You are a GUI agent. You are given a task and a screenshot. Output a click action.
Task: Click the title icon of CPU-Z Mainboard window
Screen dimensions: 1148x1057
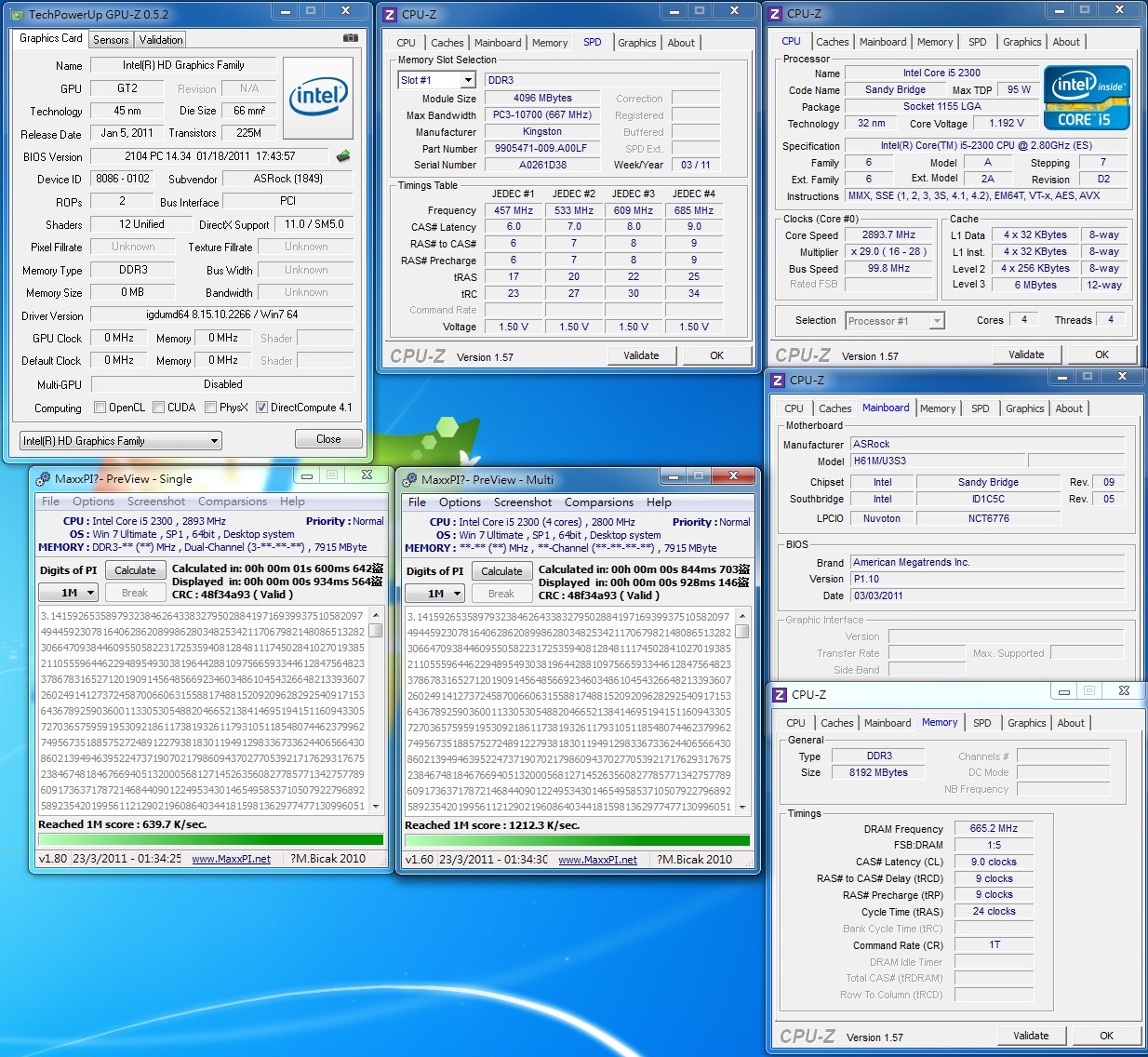778,380
